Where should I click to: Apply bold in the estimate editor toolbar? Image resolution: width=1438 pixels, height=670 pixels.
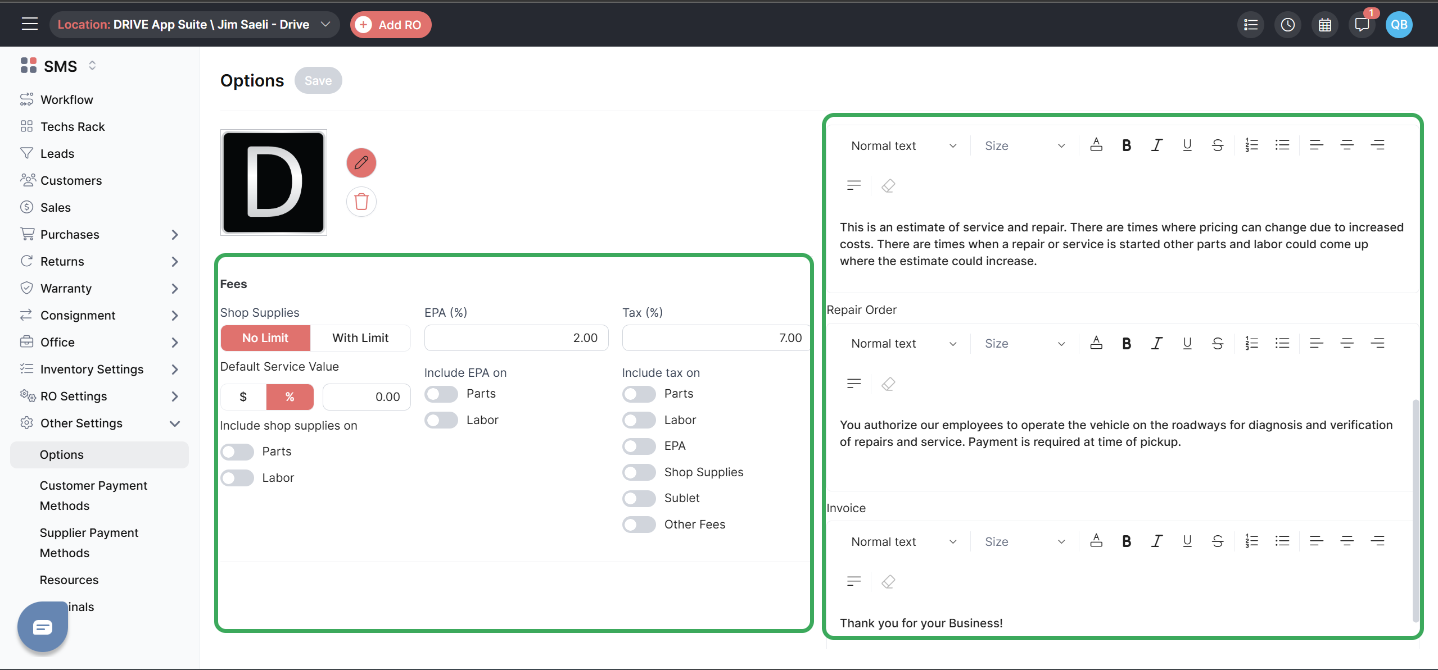click(1126, 145)
